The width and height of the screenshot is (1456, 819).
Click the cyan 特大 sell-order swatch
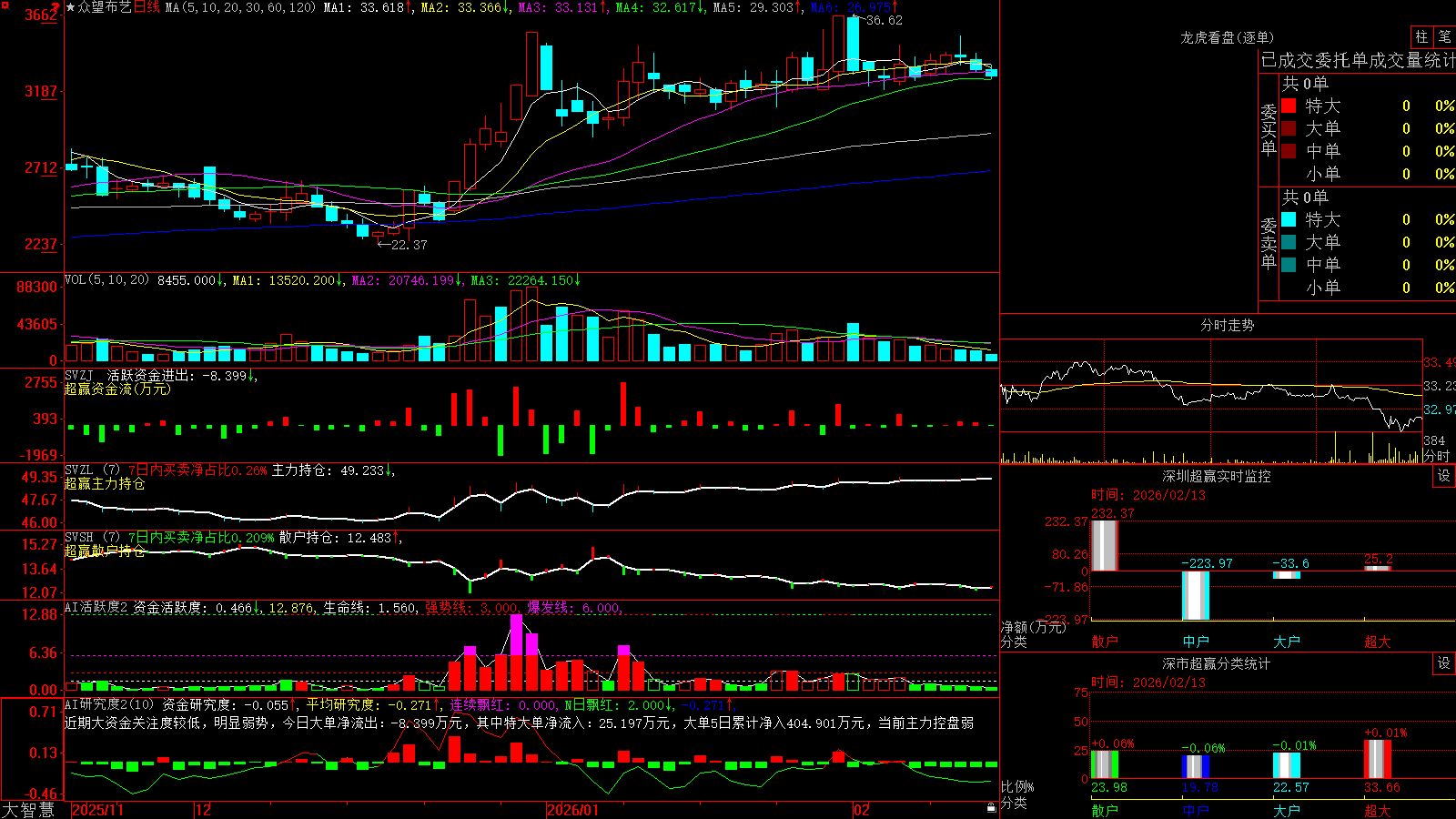pyautogui.click(x=1289, y=219)
